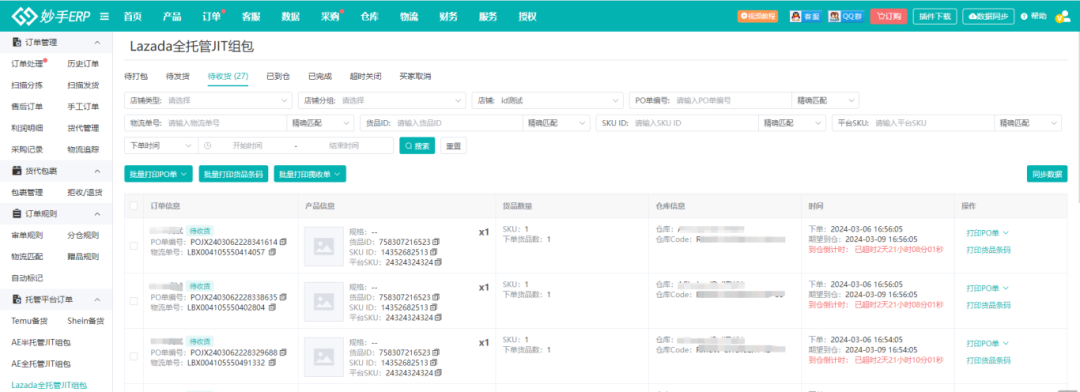Copy SKU ID in third order row
1080x392 pixels.
coord(435,362)
